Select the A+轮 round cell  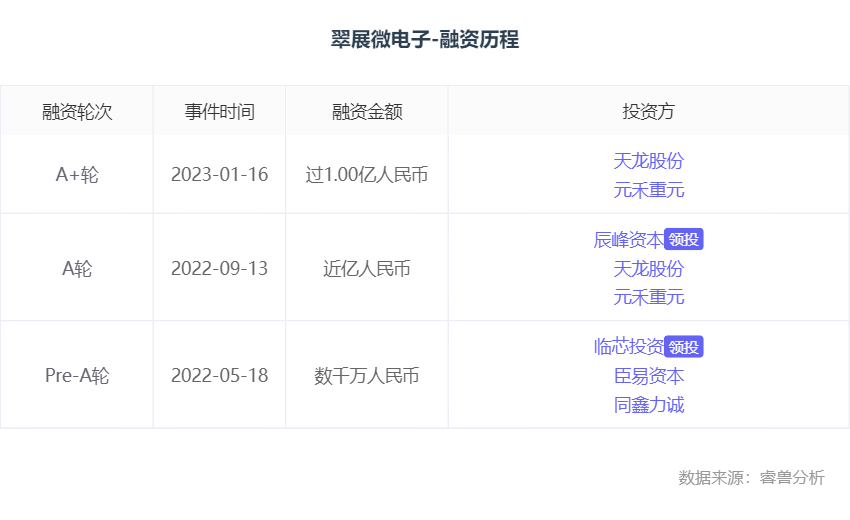coord(77,175)
